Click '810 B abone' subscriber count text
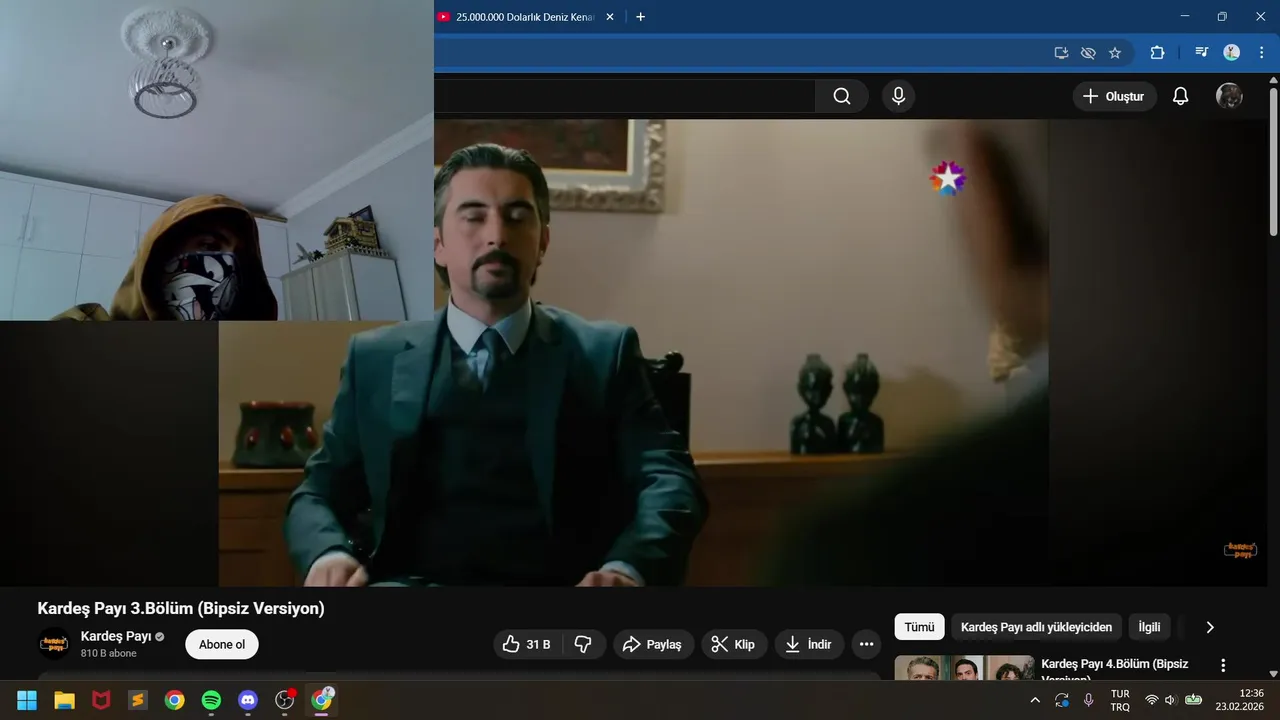1280x720 pixels. coord(109,653)
